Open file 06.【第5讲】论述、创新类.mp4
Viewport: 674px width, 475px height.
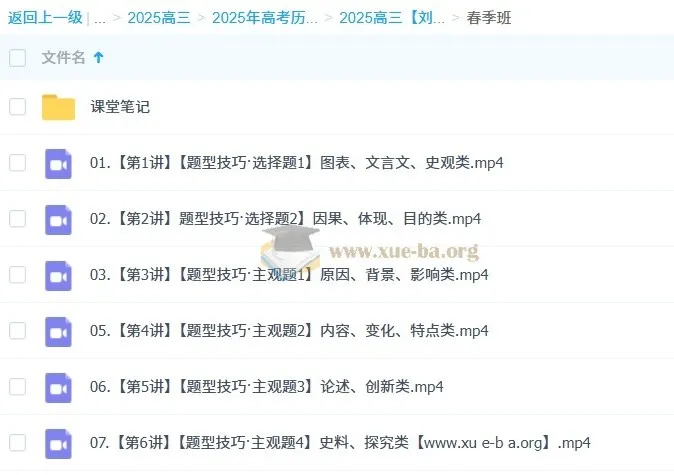[267, 387]
